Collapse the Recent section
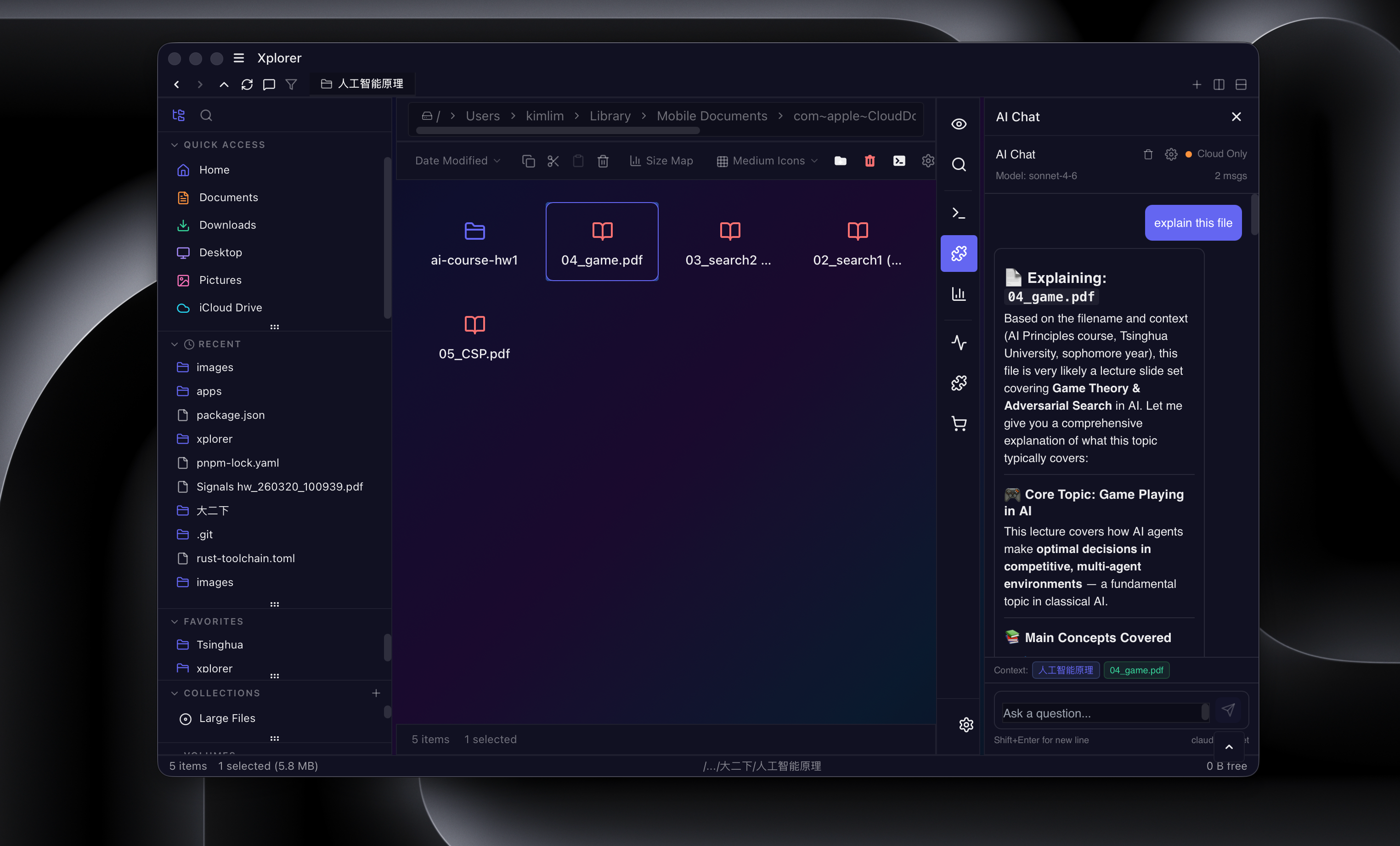The height and width of the screenshot is (846, 1400). point(175,344)
